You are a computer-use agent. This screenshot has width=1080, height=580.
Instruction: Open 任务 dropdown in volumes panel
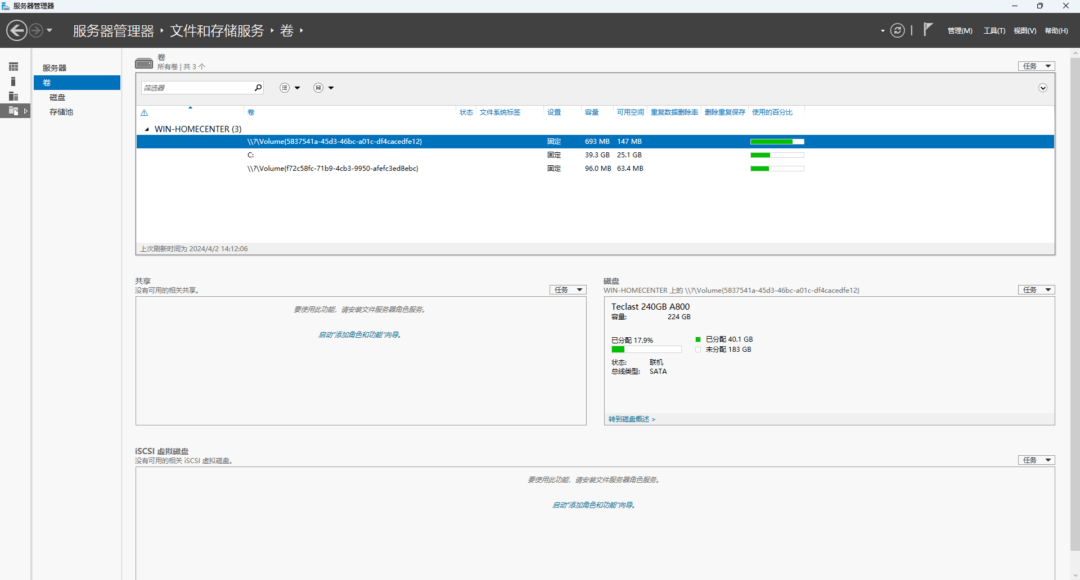coord(1036,66)
